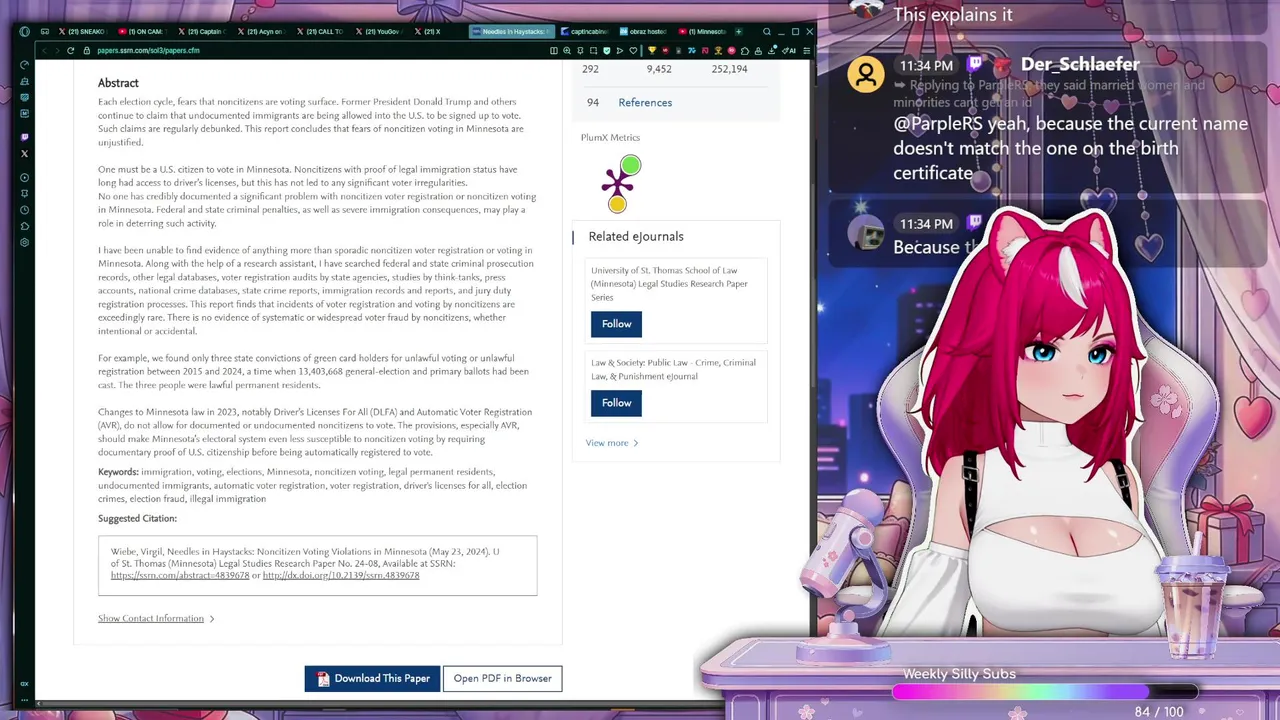Click the split screen icon in address bar
Viewport: 1280px width, 720px height.
tap(554, 50)
